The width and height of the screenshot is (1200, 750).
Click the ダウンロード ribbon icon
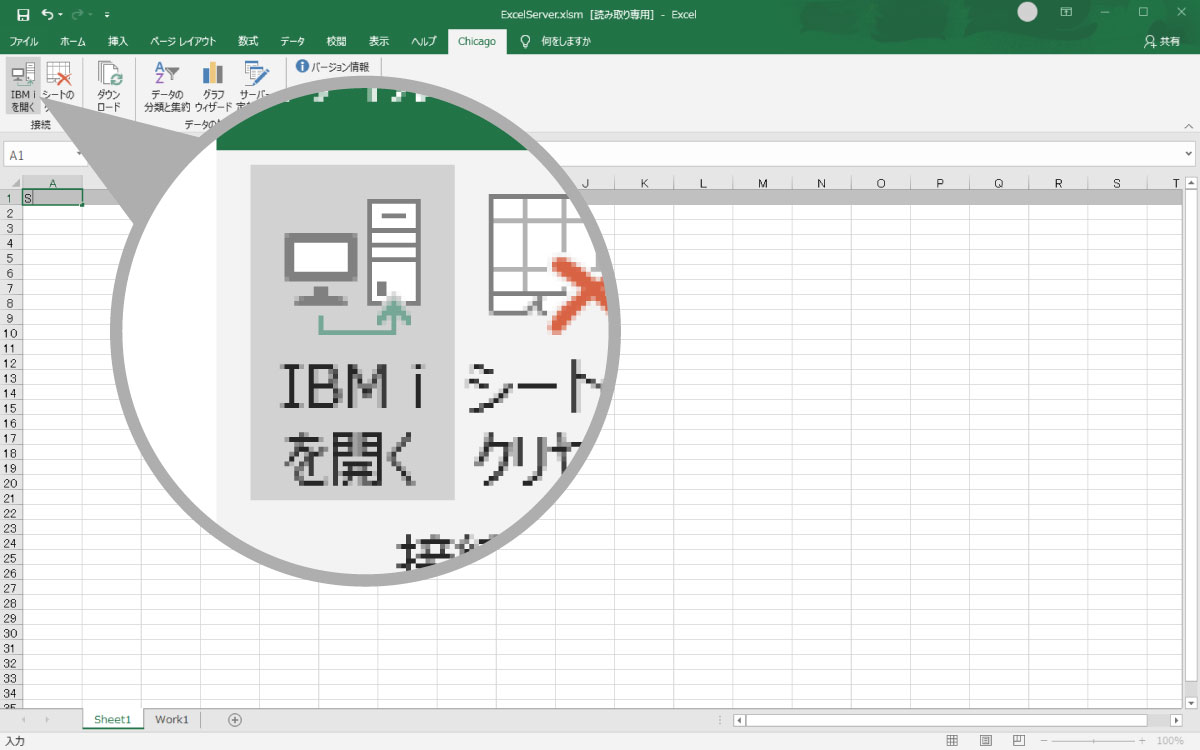tap(109, 75)
